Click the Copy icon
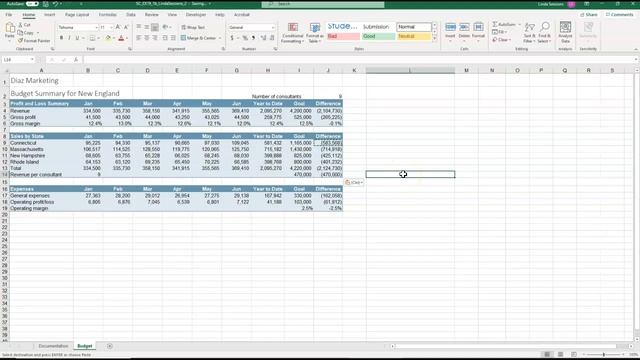The height and width of the screenshot is (360, 640). pos(20,33)
